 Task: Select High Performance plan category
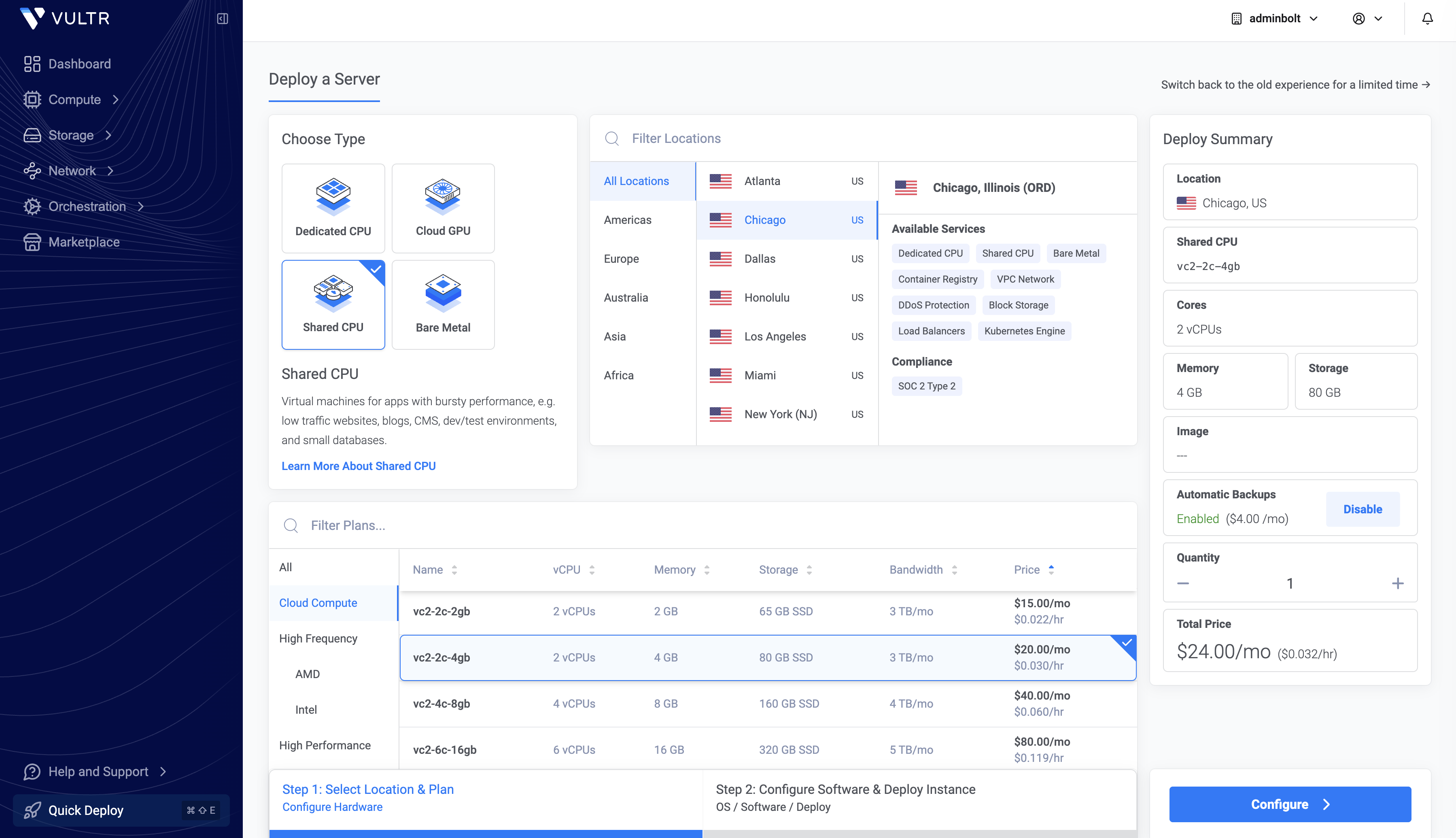(334, 746)
